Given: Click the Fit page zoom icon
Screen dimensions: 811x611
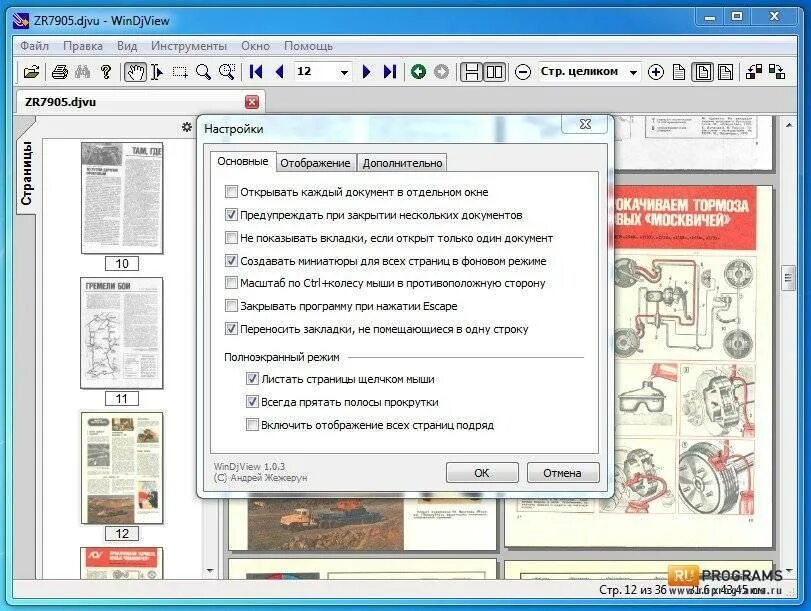Looking at the screenshot, I should tap(702, 71).
